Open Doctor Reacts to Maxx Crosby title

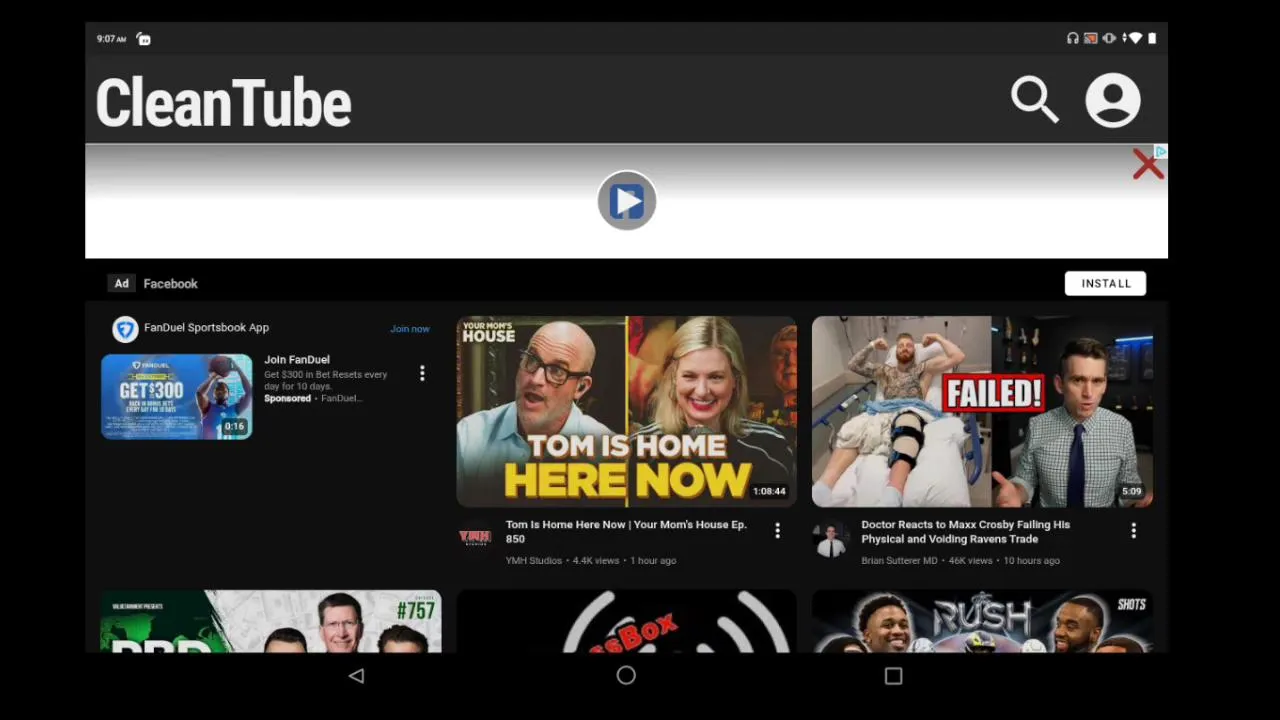click(965, 531)
